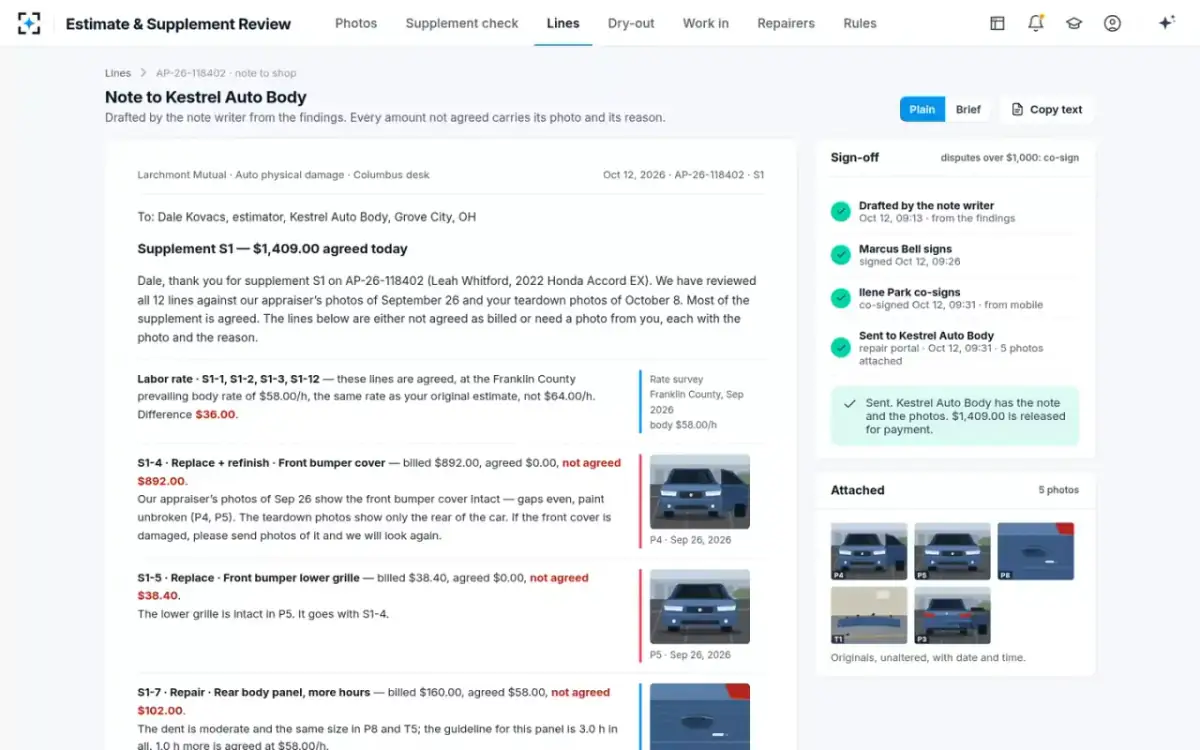Click 'Larchmont Mutual · Auto physical damage' header text

(x=283, y=175)
